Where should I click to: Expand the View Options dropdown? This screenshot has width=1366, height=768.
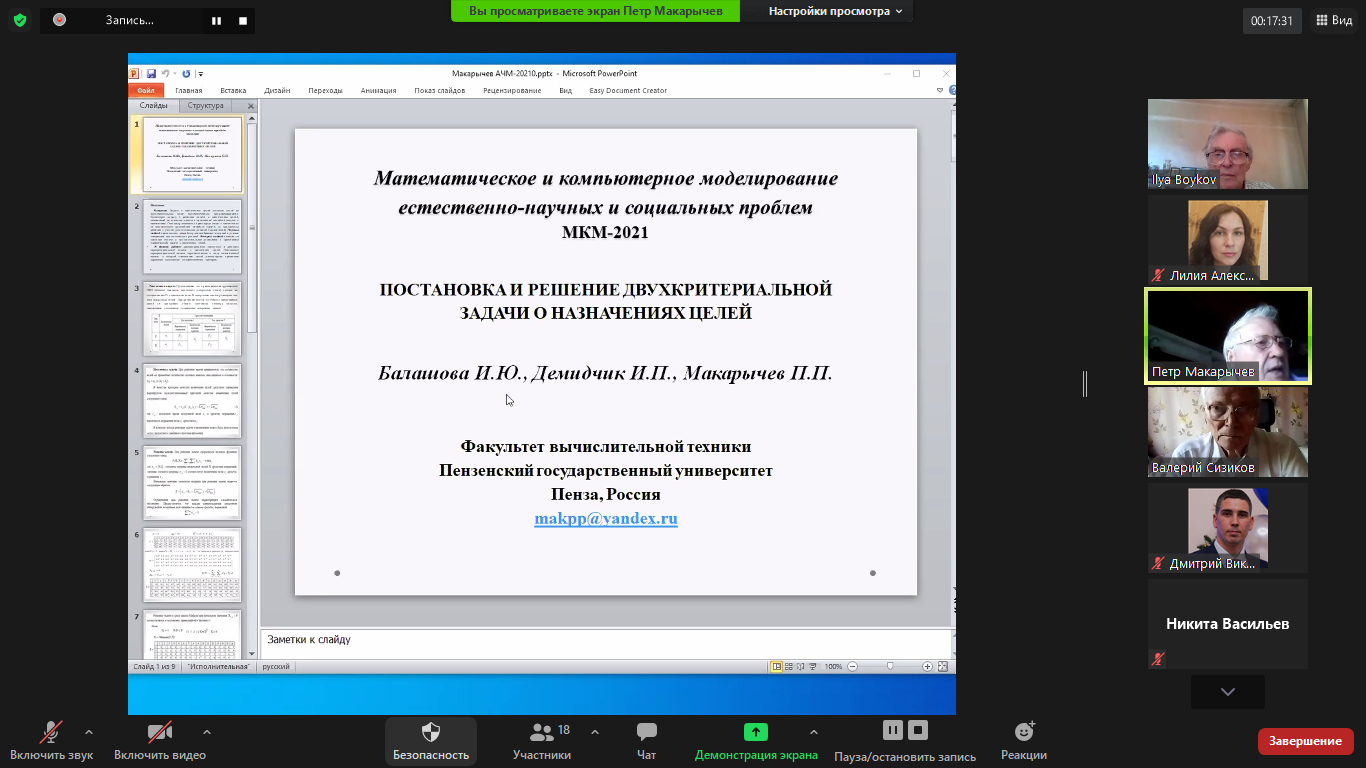click(835, 11)
